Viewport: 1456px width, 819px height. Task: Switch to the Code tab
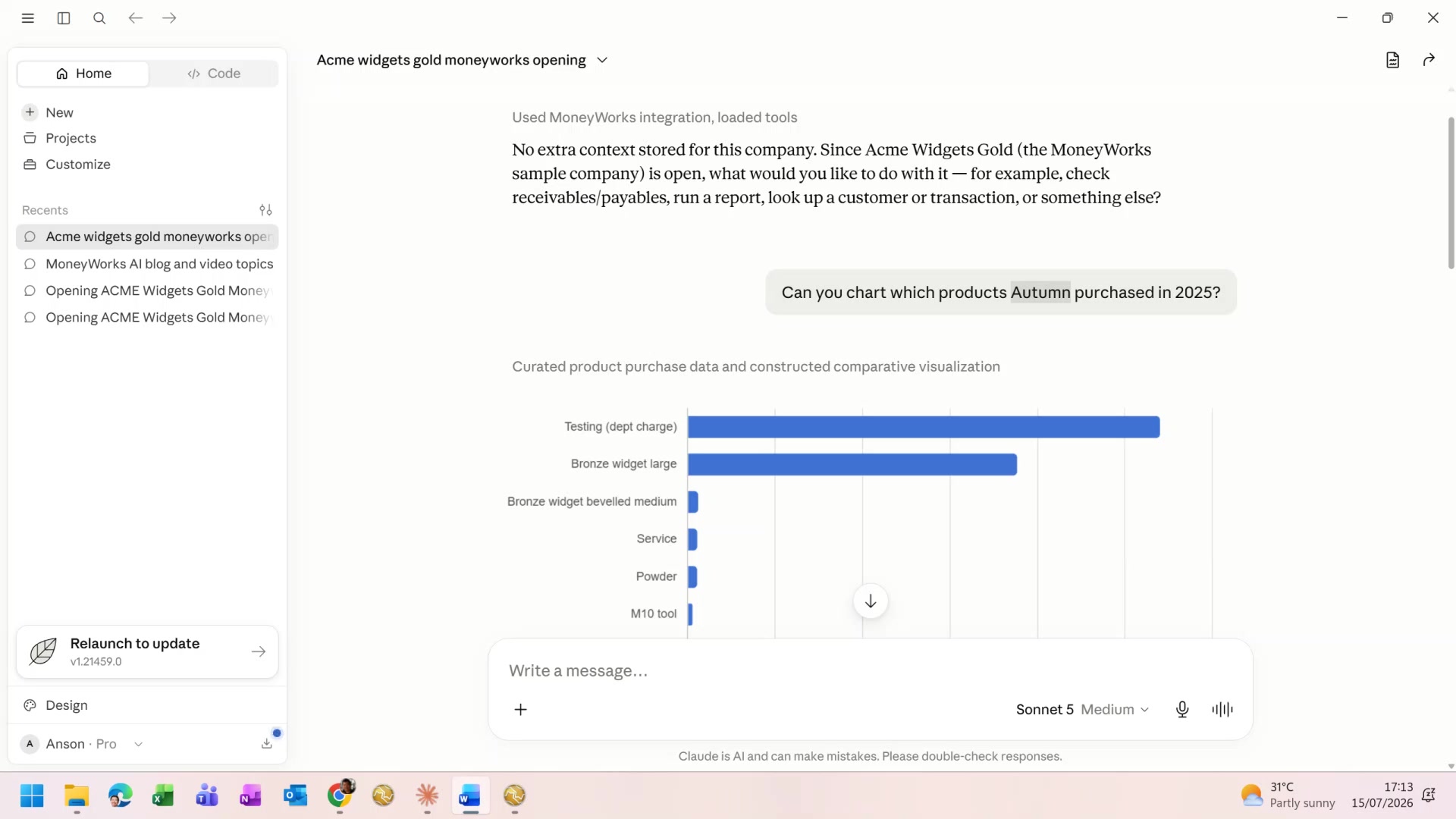[214, 74]
